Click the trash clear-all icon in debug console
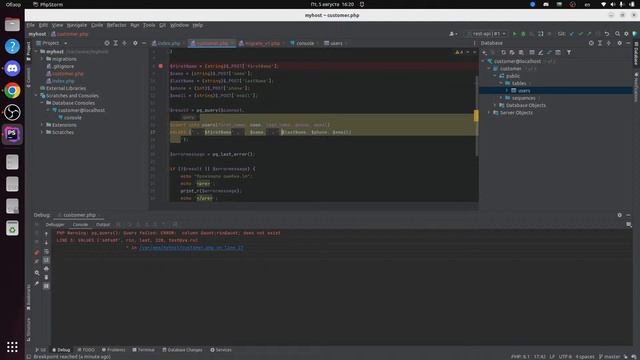This screenshot has width=640, height=360. point(46,277)
